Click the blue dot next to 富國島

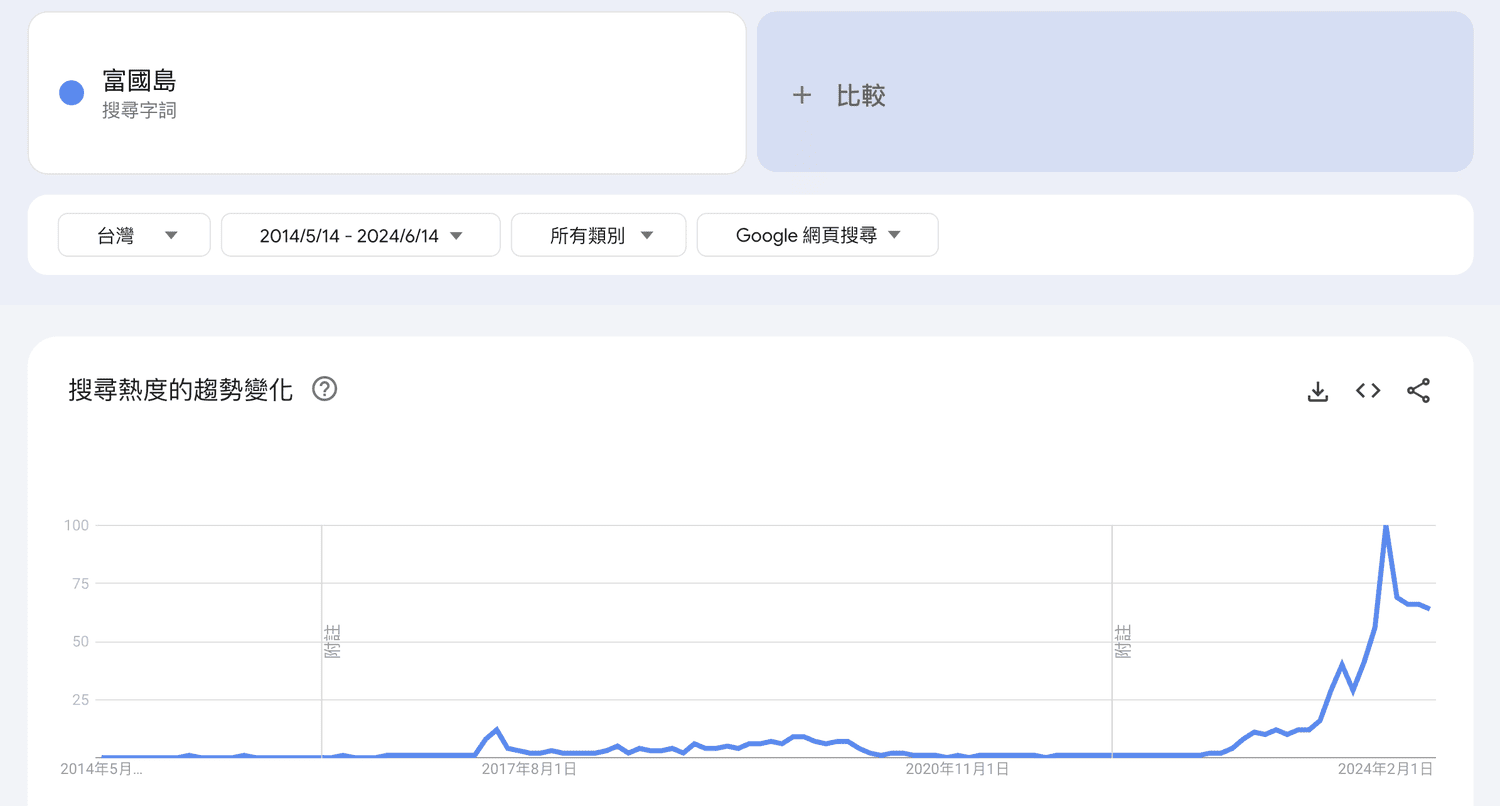(71, 93)
